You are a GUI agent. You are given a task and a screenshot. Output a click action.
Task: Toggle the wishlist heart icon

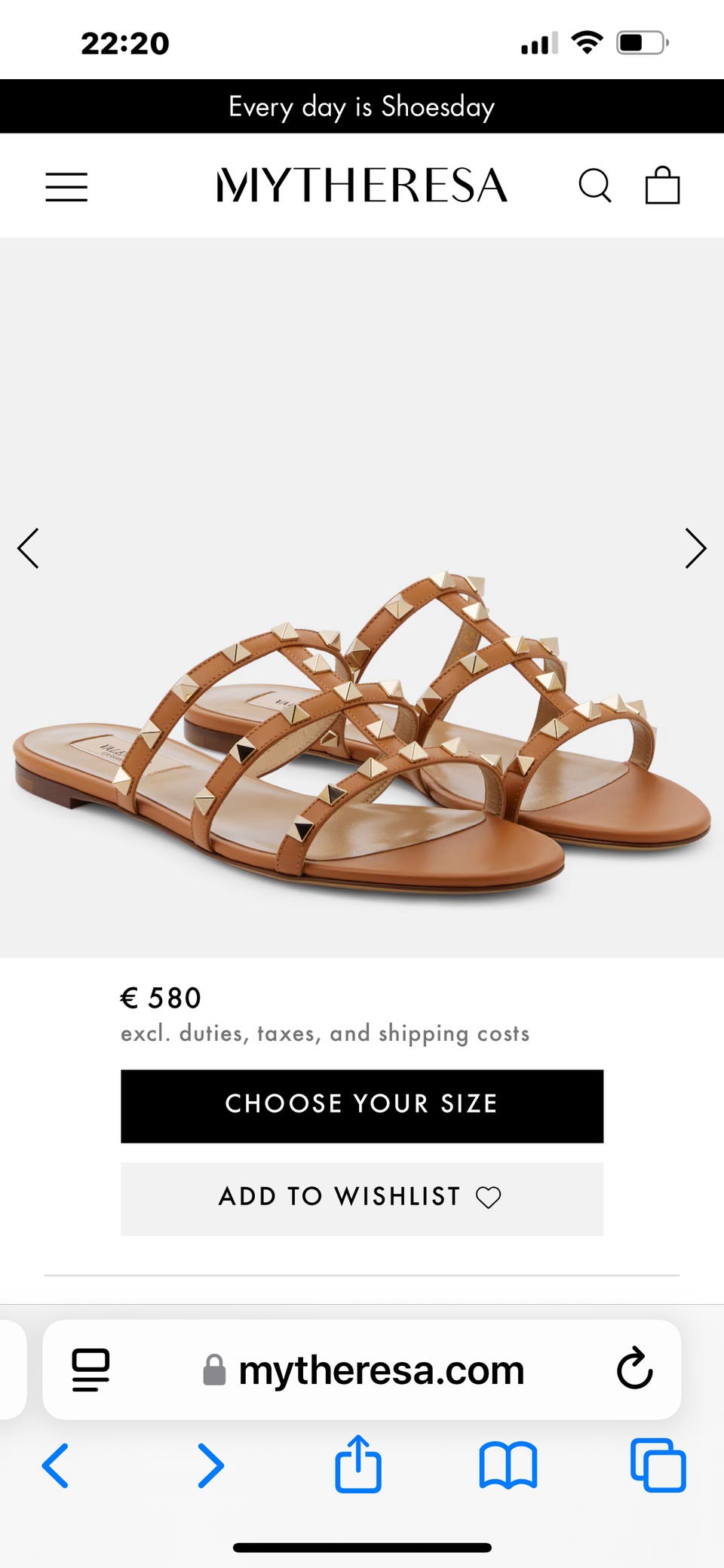[488, 1197]
